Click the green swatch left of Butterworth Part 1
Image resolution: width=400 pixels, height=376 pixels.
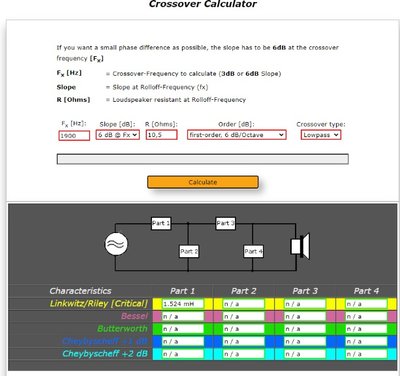pyautogui.click(x=157, y=329)
